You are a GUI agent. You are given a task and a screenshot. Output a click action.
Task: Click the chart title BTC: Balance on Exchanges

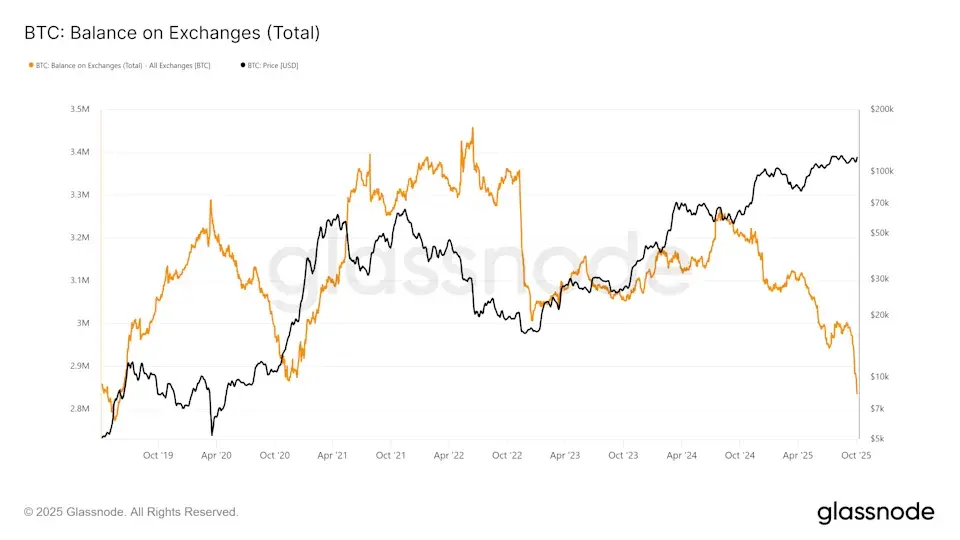[171, 33]
